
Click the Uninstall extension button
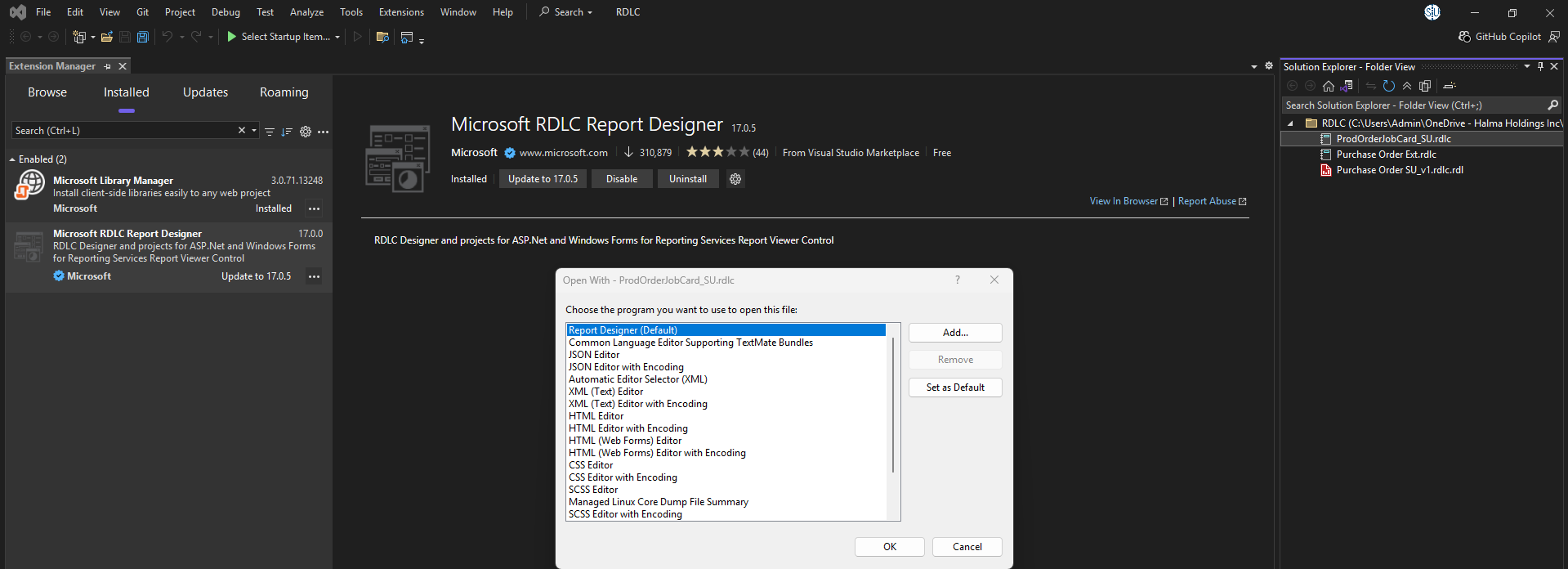pos(688,179)
